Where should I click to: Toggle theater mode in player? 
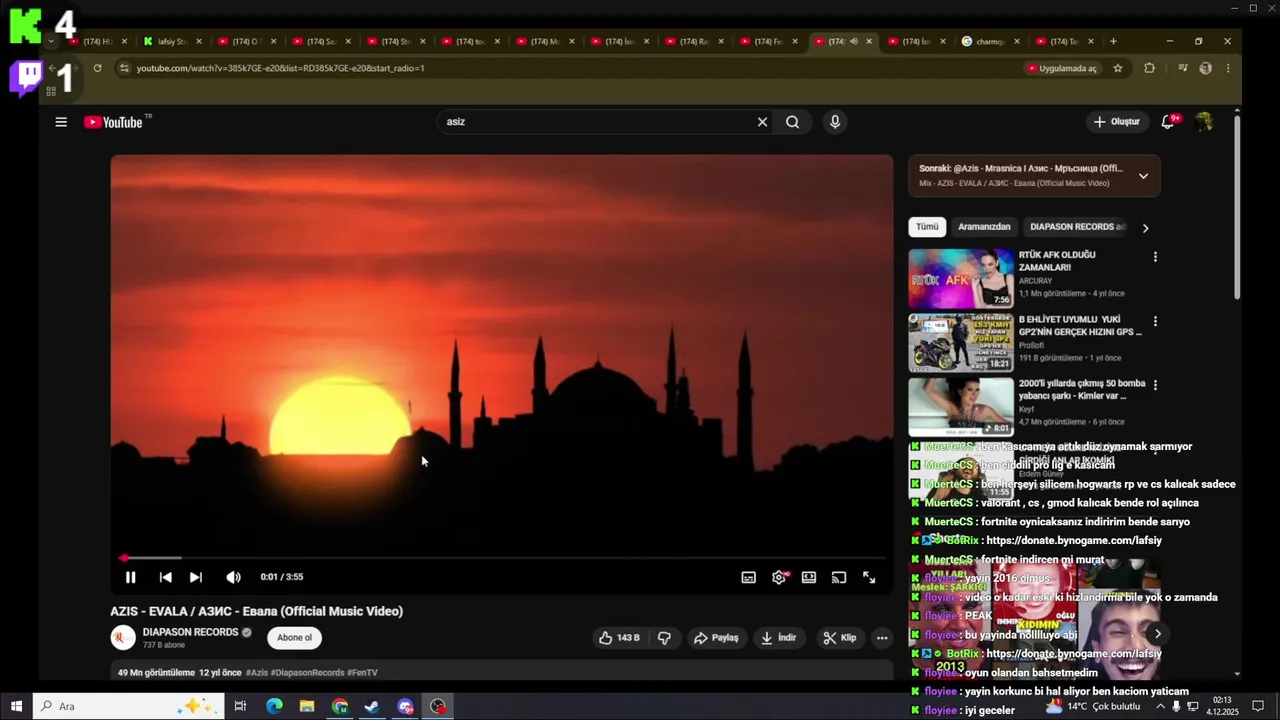click(x=809, y=577)
